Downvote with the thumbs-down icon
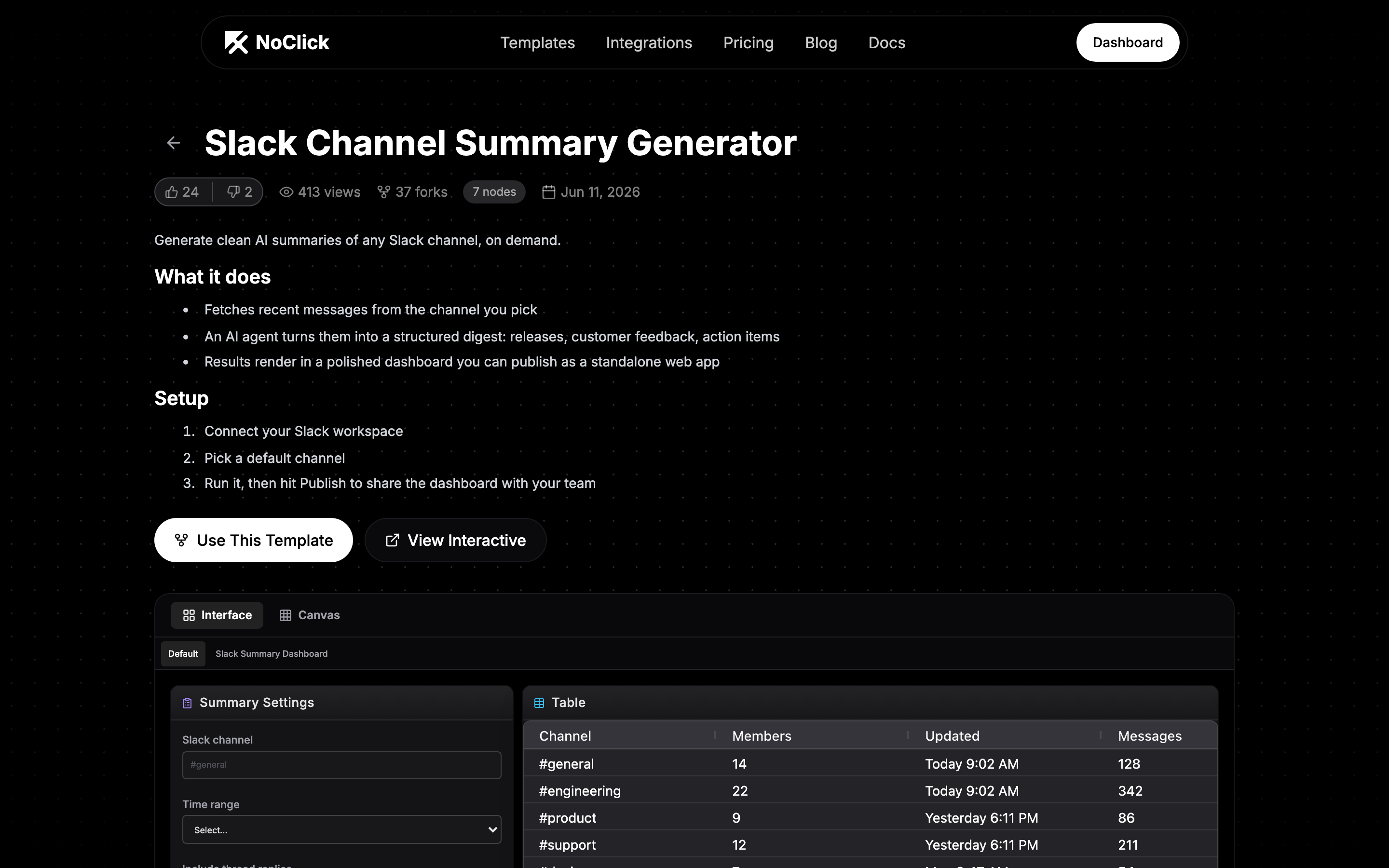 (x=233, y=192)
